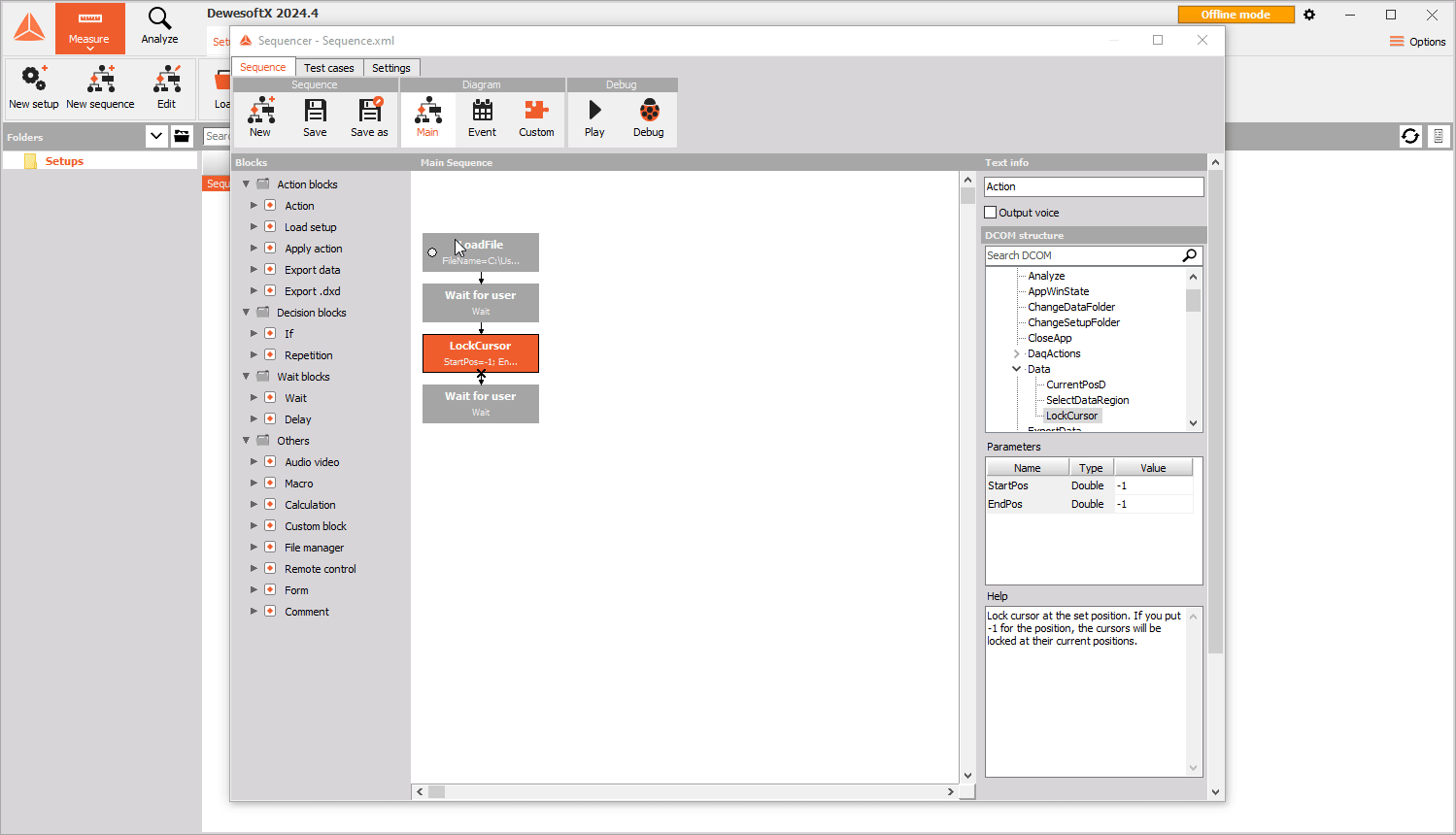
Task: Switch to the Settings tab
Action: (391, 68)
